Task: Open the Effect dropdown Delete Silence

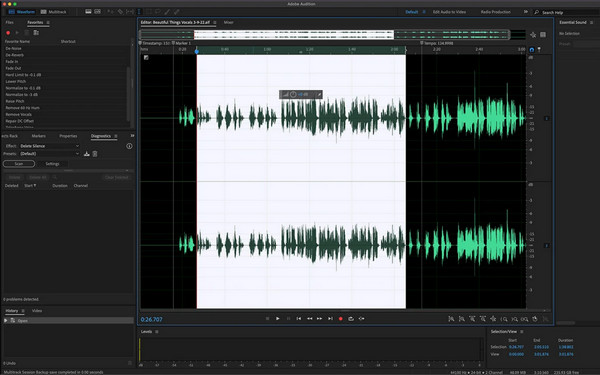Action: point(49,146)
